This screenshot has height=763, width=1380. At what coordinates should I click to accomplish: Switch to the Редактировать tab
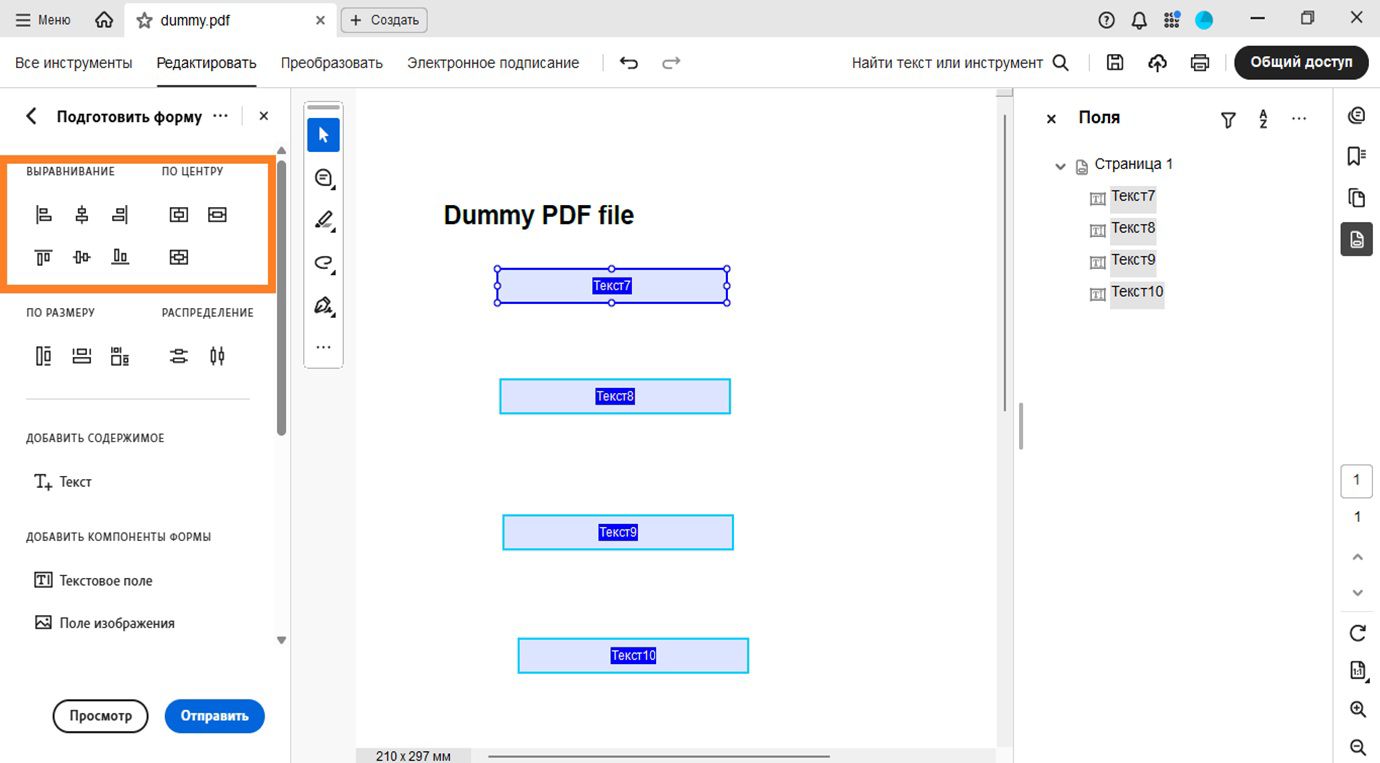[207, 63]
